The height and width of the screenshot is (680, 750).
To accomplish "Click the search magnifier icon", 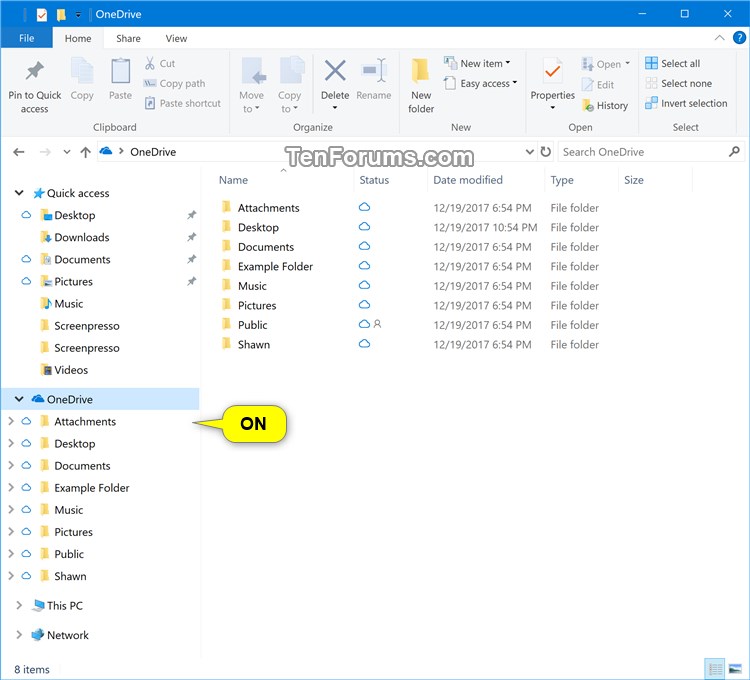I will [734, 152].
